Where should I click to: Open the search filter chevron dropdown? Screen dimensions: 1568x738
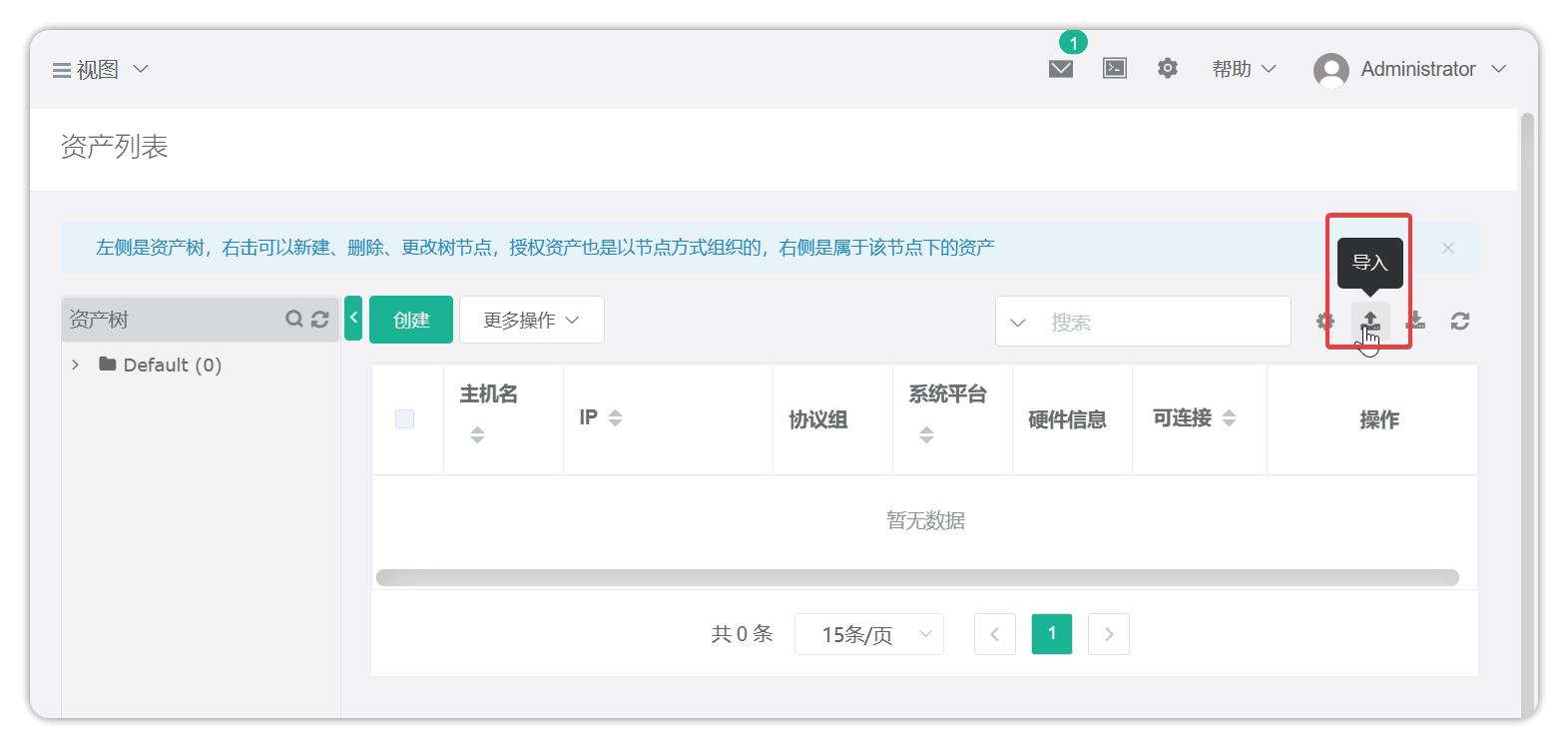tap(1018, 323)
